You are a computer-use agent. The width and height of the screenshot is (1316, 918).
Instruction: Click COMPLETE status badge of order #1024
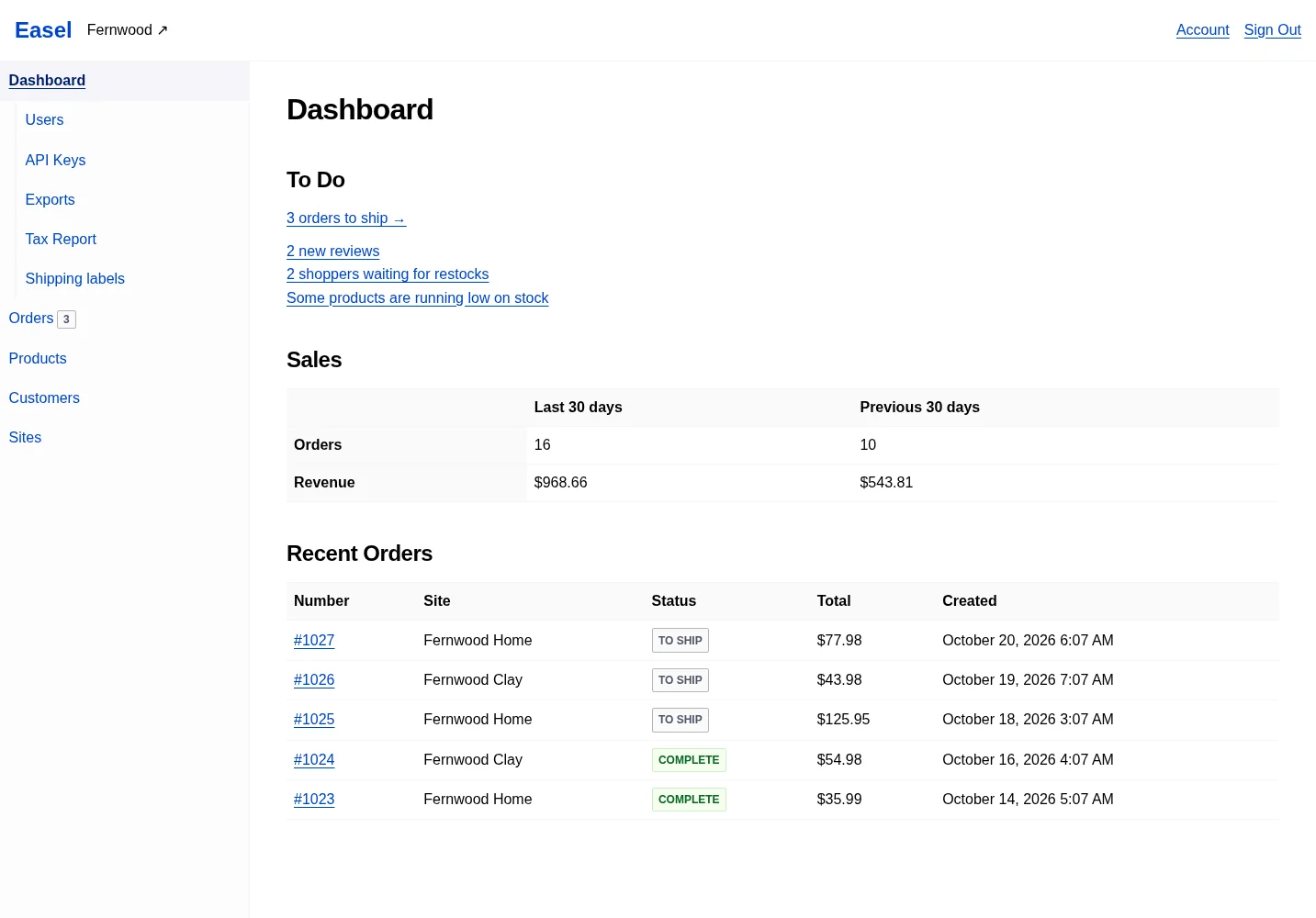tap(689, 760)
